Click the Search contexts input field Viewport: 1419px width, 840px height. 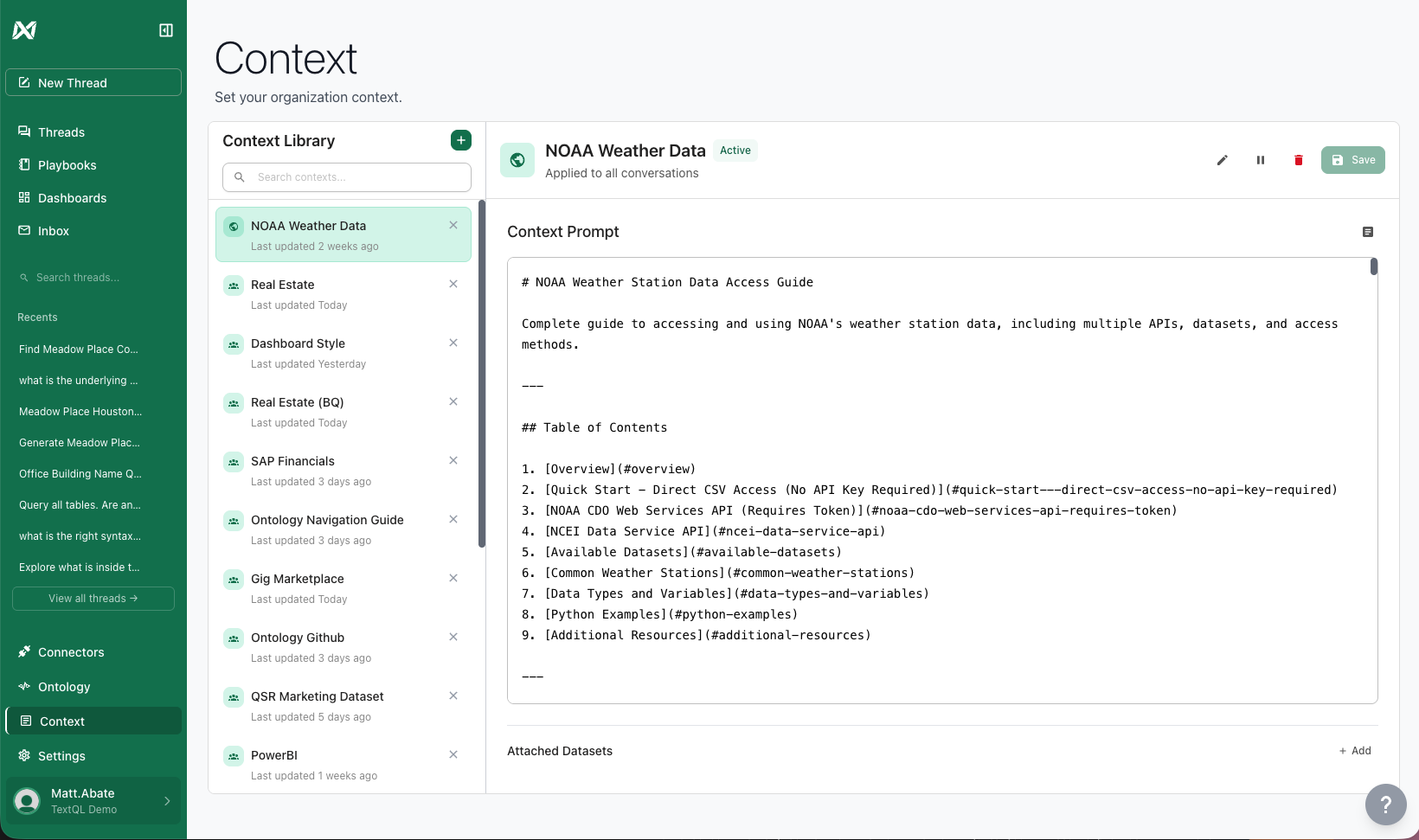point(346,176)
